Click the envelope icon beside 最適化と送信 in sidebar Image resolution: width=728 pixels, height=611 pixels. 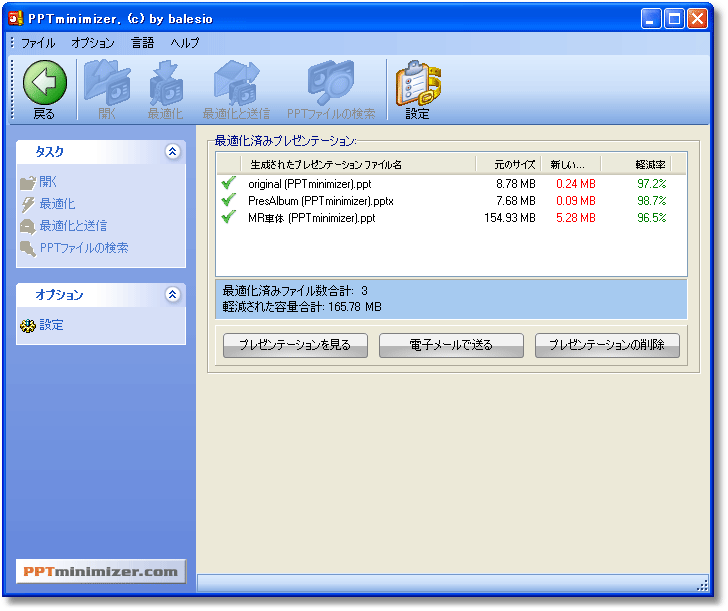coord(28,227)
